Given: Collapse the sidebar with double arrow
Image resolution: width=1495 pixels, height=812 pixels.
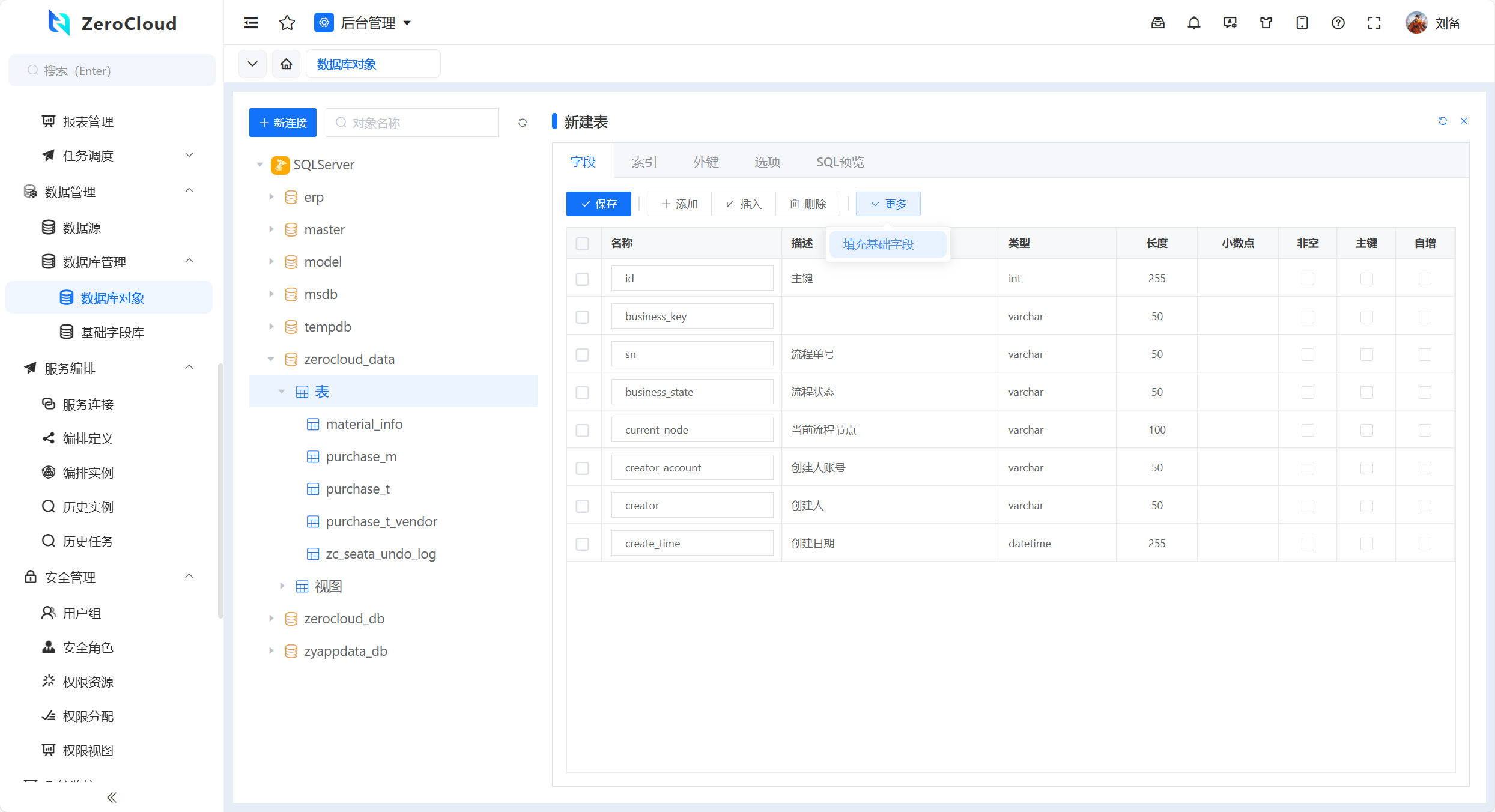Looking at the screenshot, I should (112, 798).
